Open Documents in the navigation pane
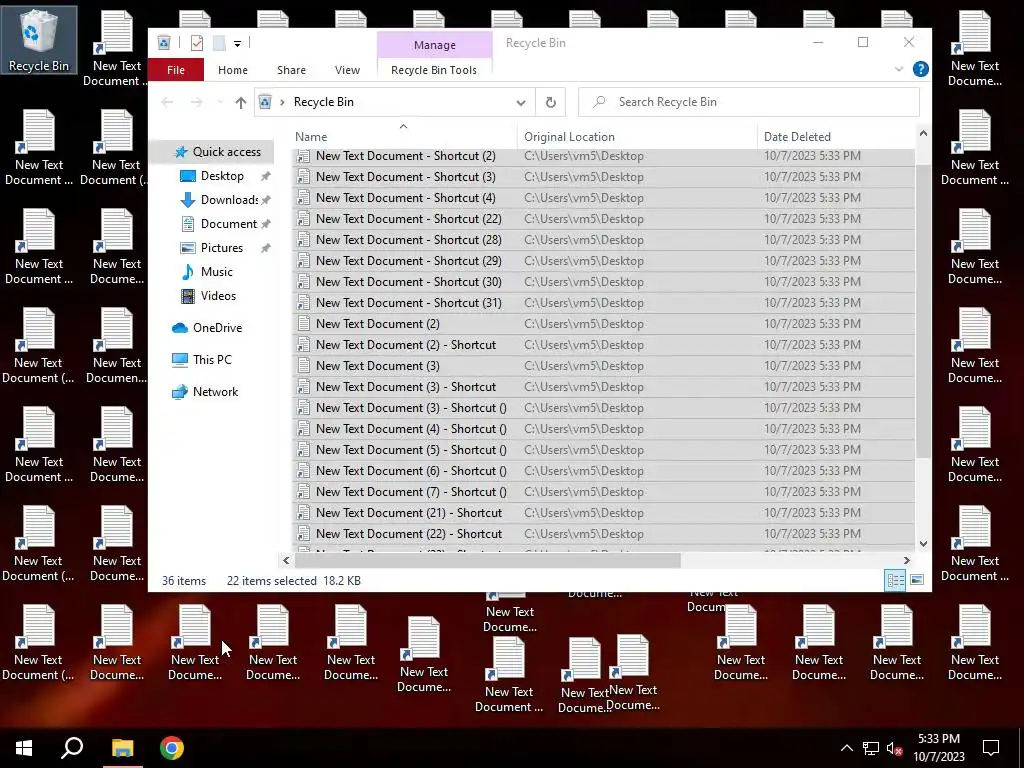 pyautogui.click(x=229, y=224)
